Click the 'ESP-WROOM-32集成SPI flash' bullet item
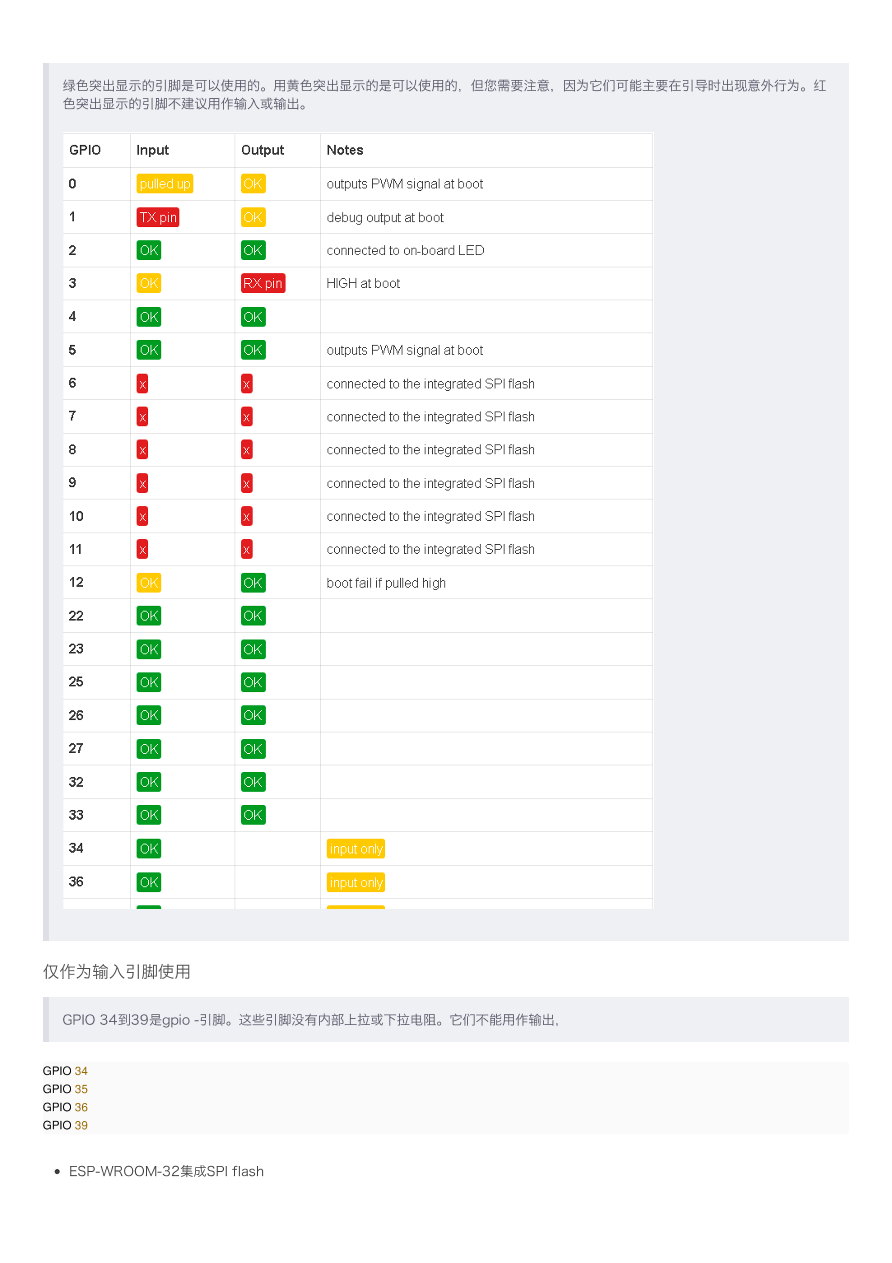This screenshot has width=892, height=1263. tap(166, 1171)
